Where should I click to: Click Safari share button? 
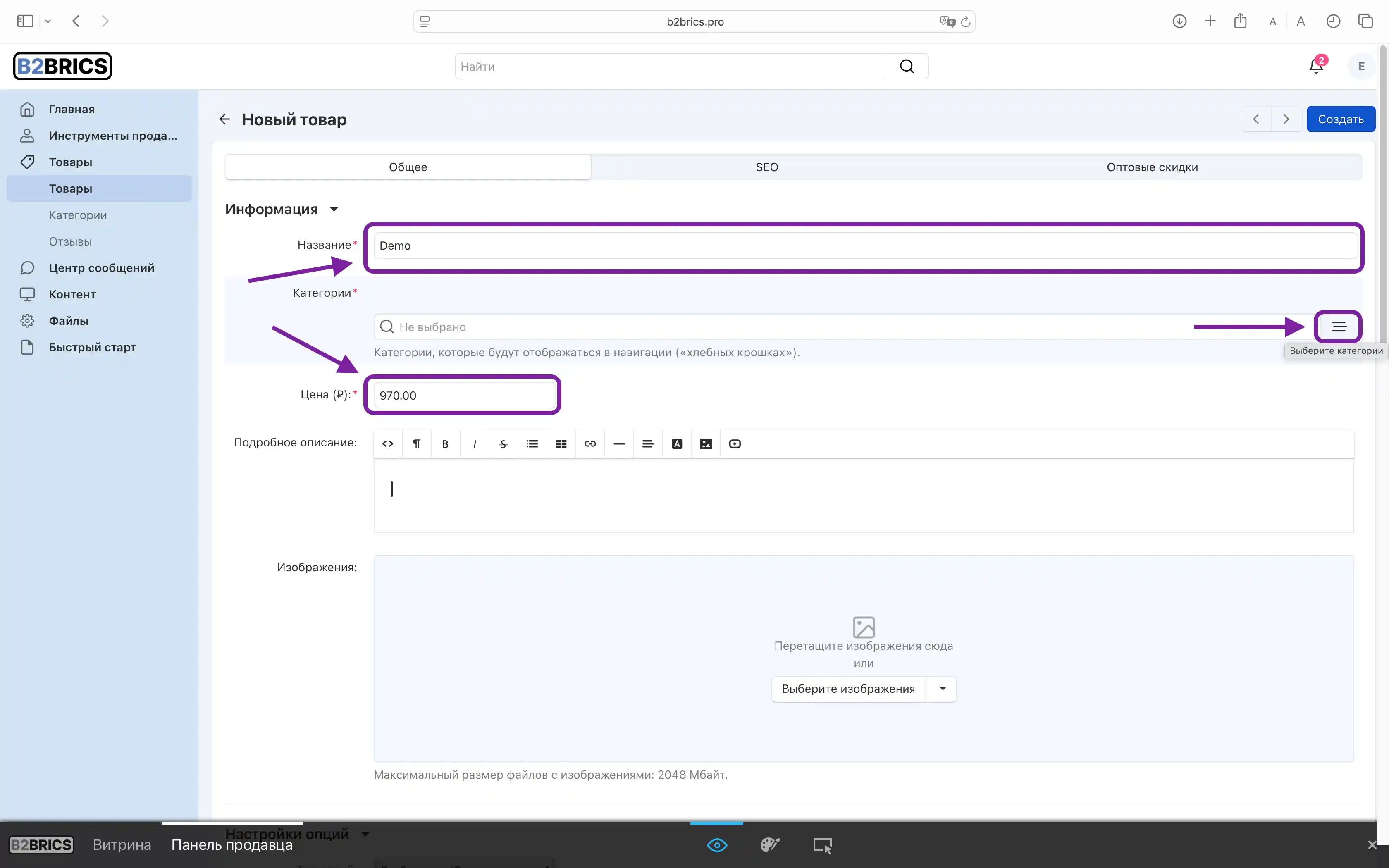[x=1240, y=21]
